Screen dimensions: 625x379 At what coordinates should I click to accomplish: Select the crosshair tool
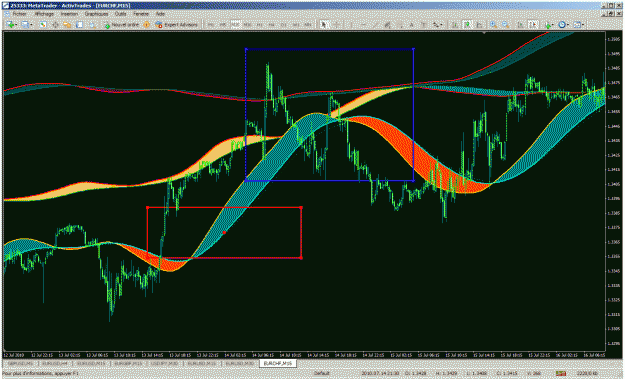click(x=337, y=25)
